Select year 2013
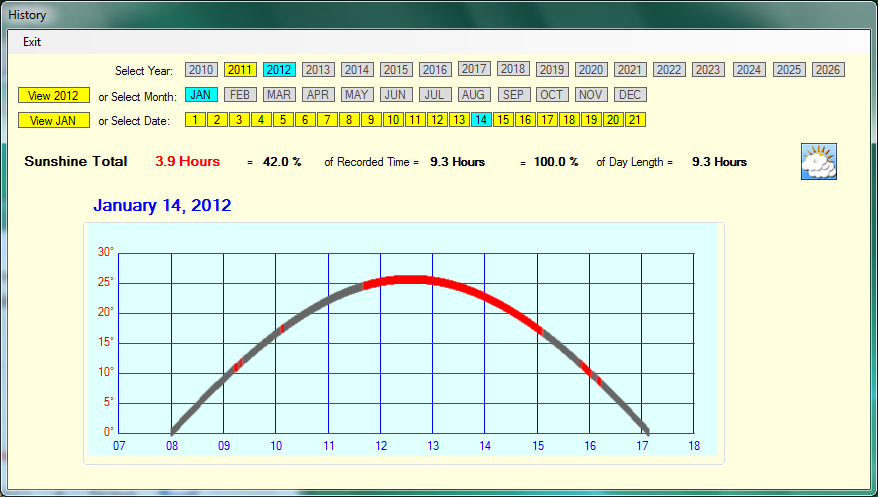 318,69
